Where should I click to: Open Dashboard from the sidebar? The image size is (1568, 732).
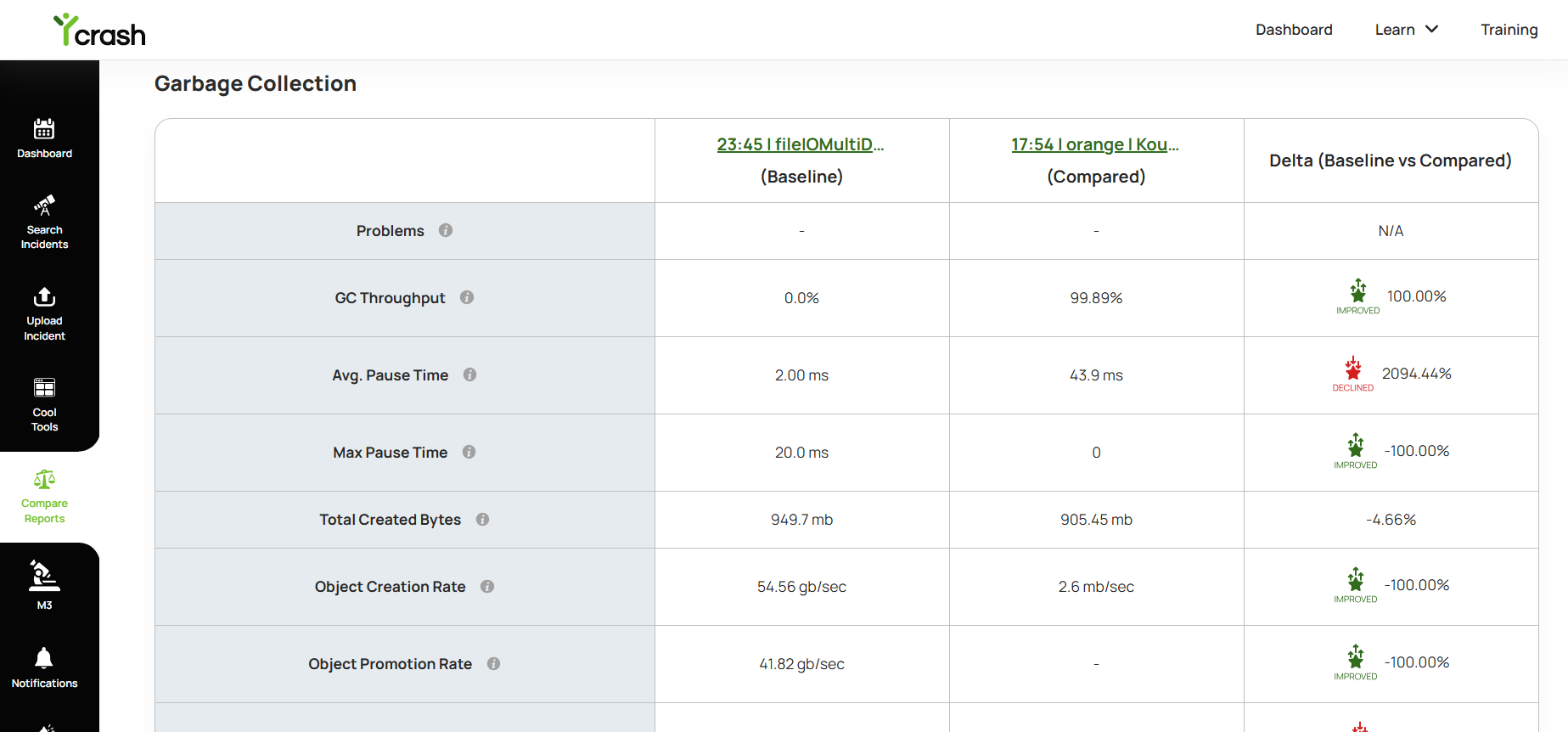(44, 138)
